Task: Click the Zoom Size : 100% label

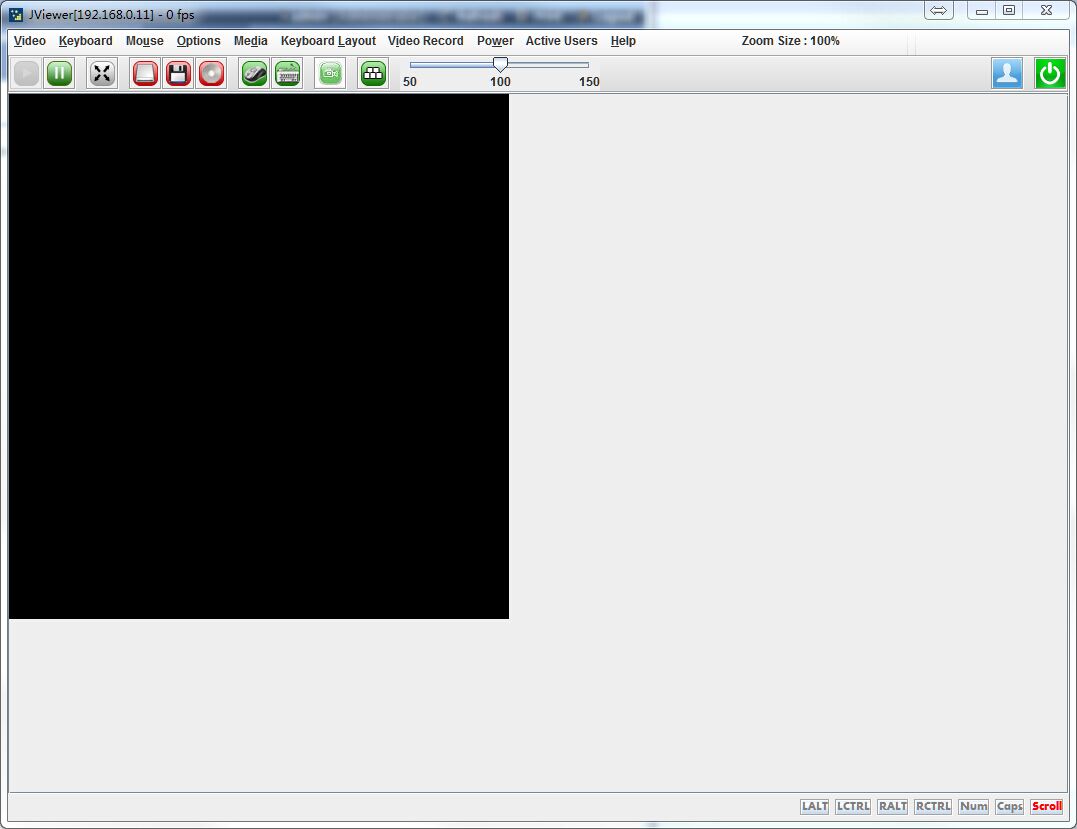Action: 791,41
